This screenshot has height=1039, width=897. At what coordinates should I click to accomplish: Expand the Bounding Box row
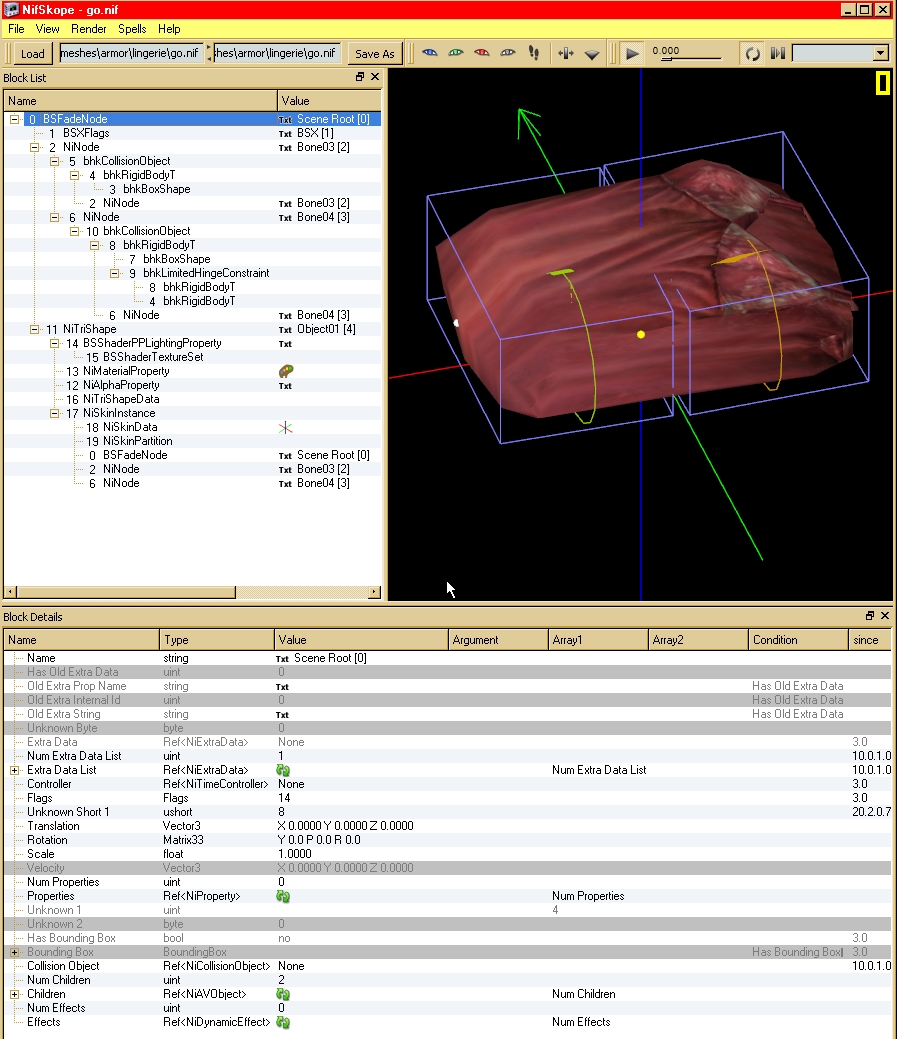click(x=14, y=952)
